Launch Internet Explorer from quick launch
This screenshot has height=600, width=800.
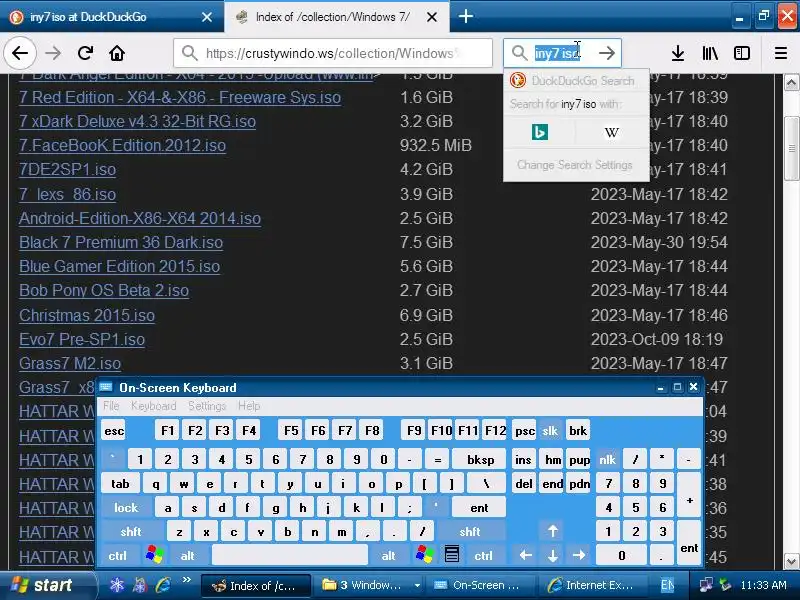tap(163, 585)
